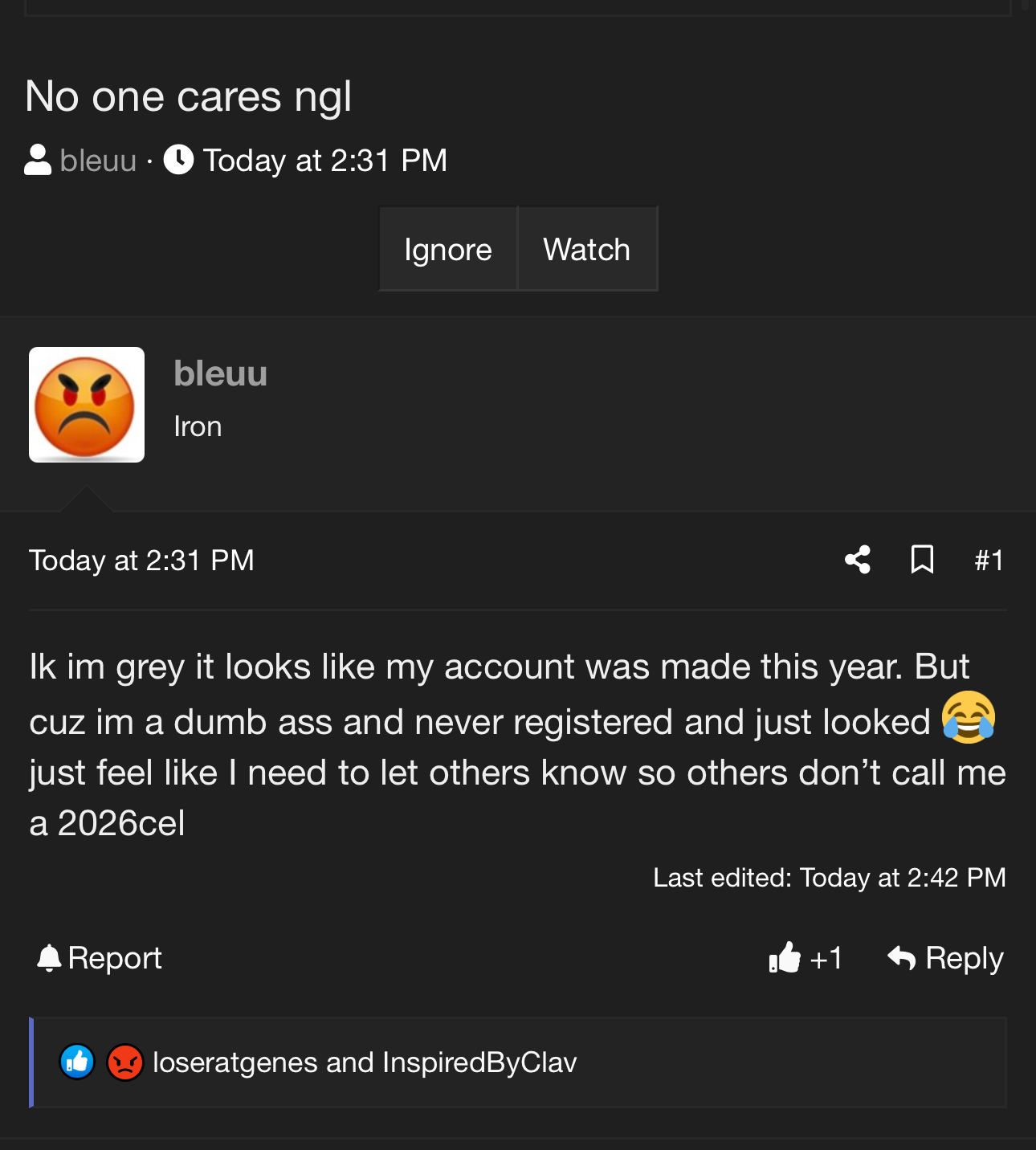Image resolution: width=1036 pixels, height=1150 pixels.
Task: Bookmark this post with bookmark icon
Action: 922,560
